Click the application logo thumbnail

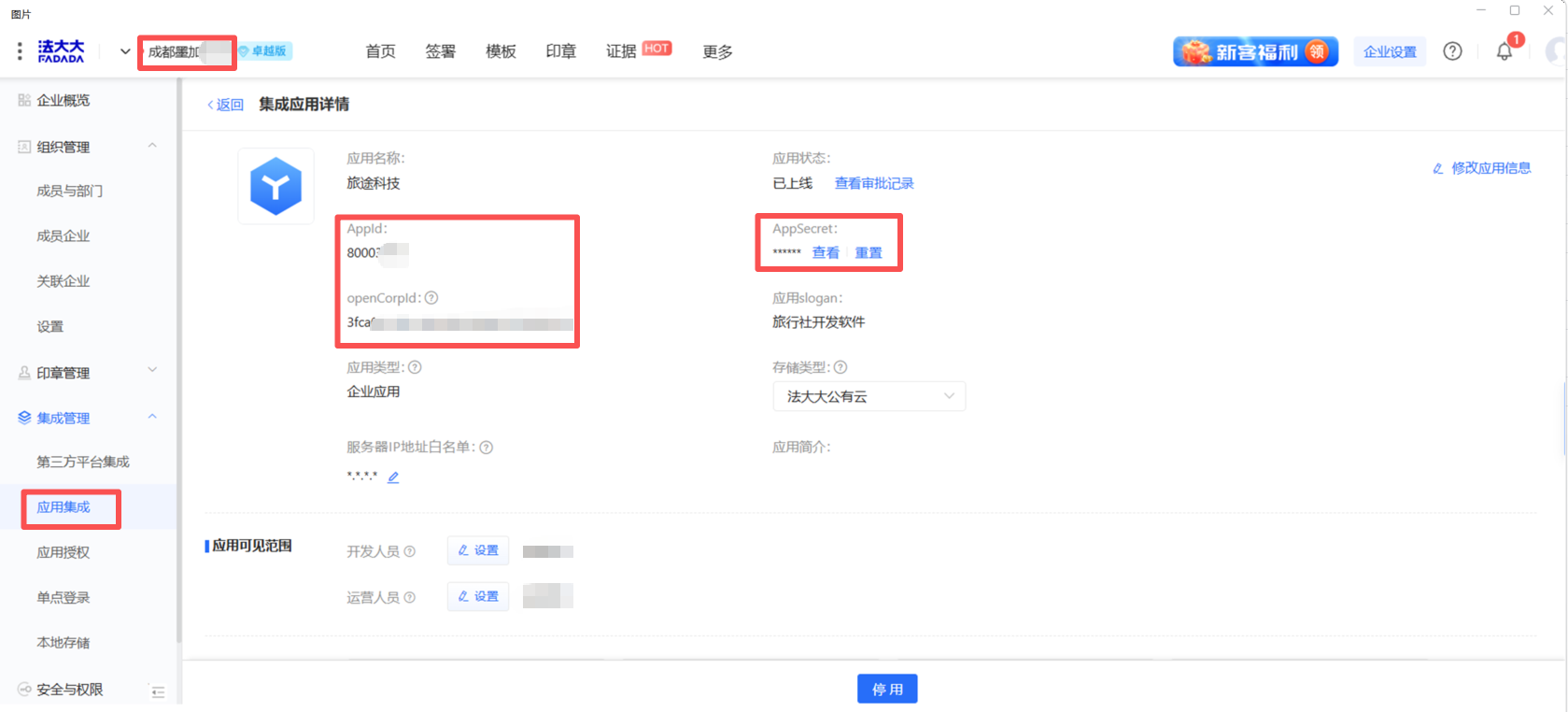(x=275, y=186)
